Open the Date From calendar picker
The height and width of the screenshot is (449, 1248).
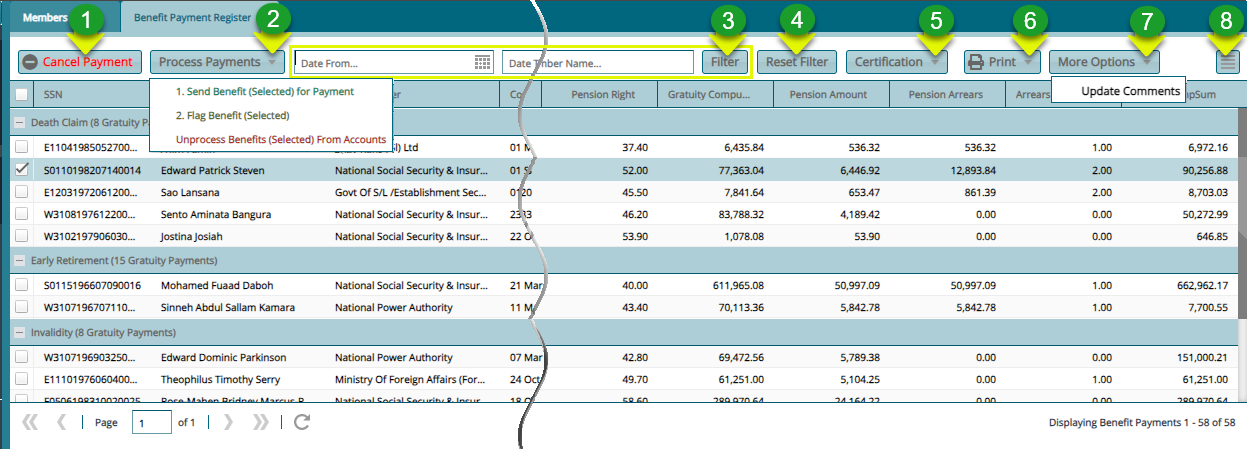click(x=483, y=62)
